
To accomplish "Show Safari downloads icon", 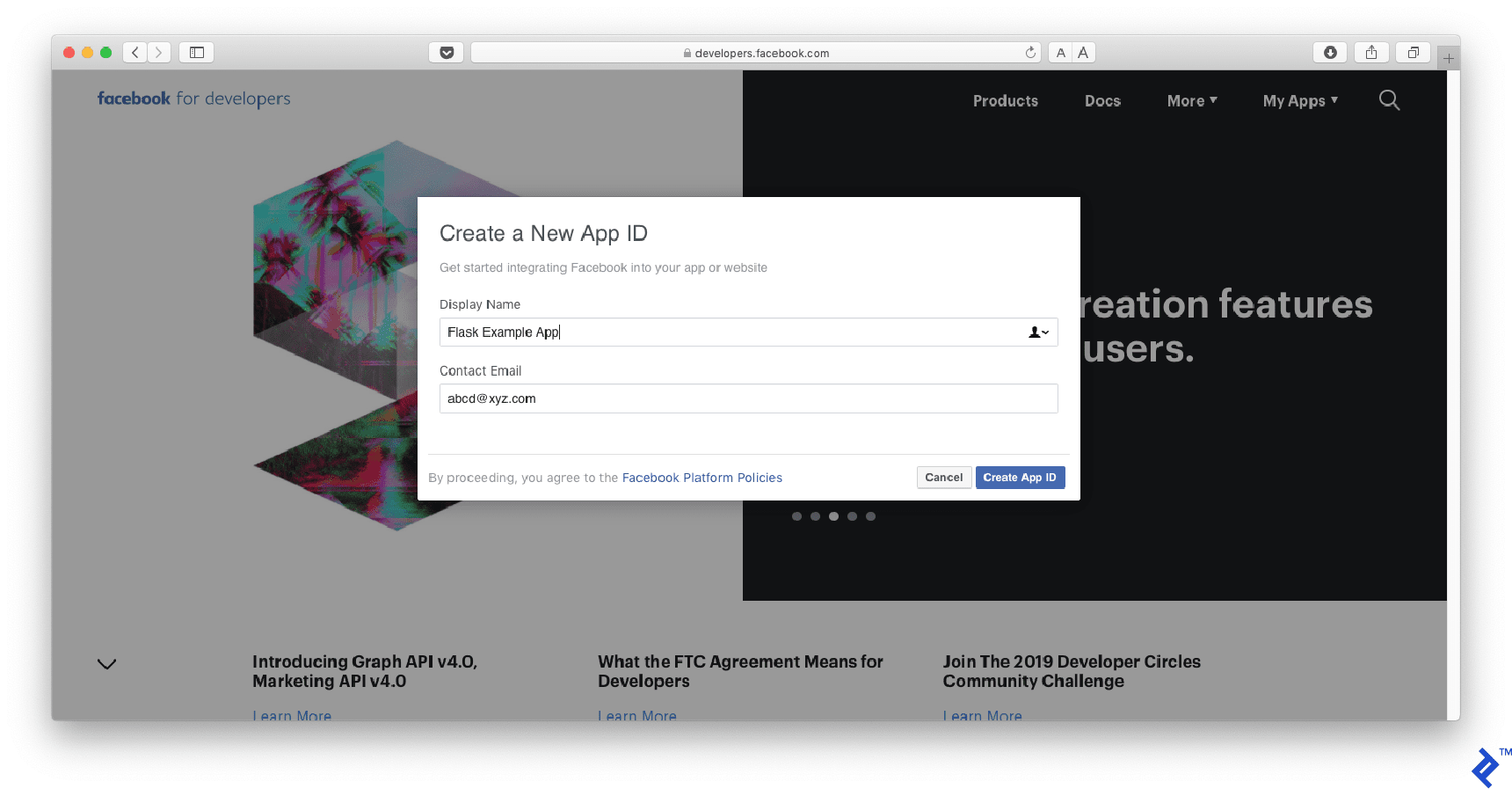I will [1330, 53].
